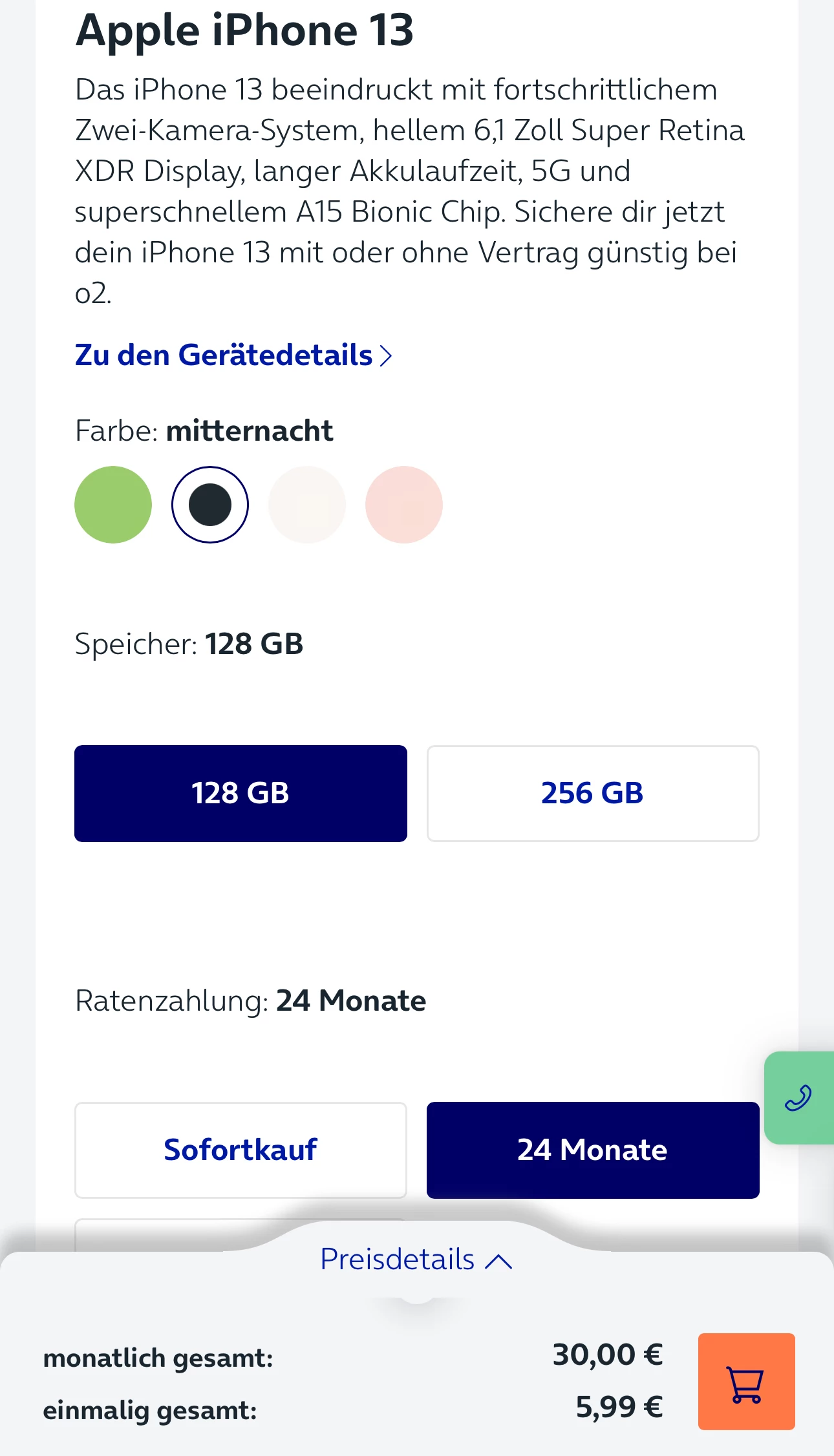Select the pink color swatch

click(x=404, y=505)
